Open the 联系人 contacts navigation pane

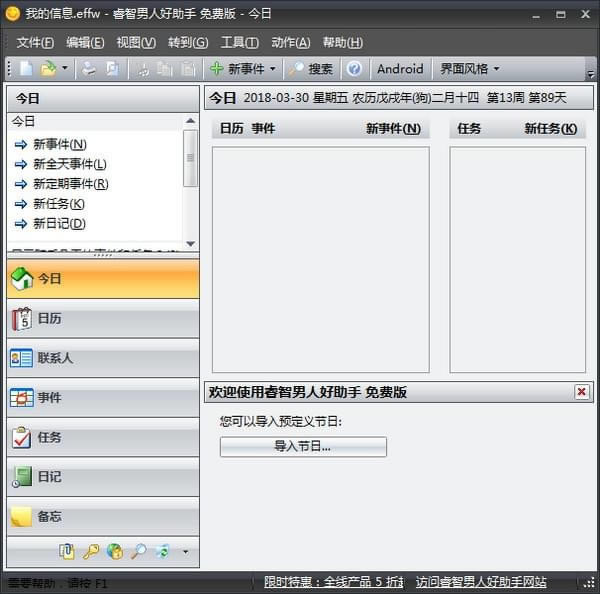click(x=103, y=358)
